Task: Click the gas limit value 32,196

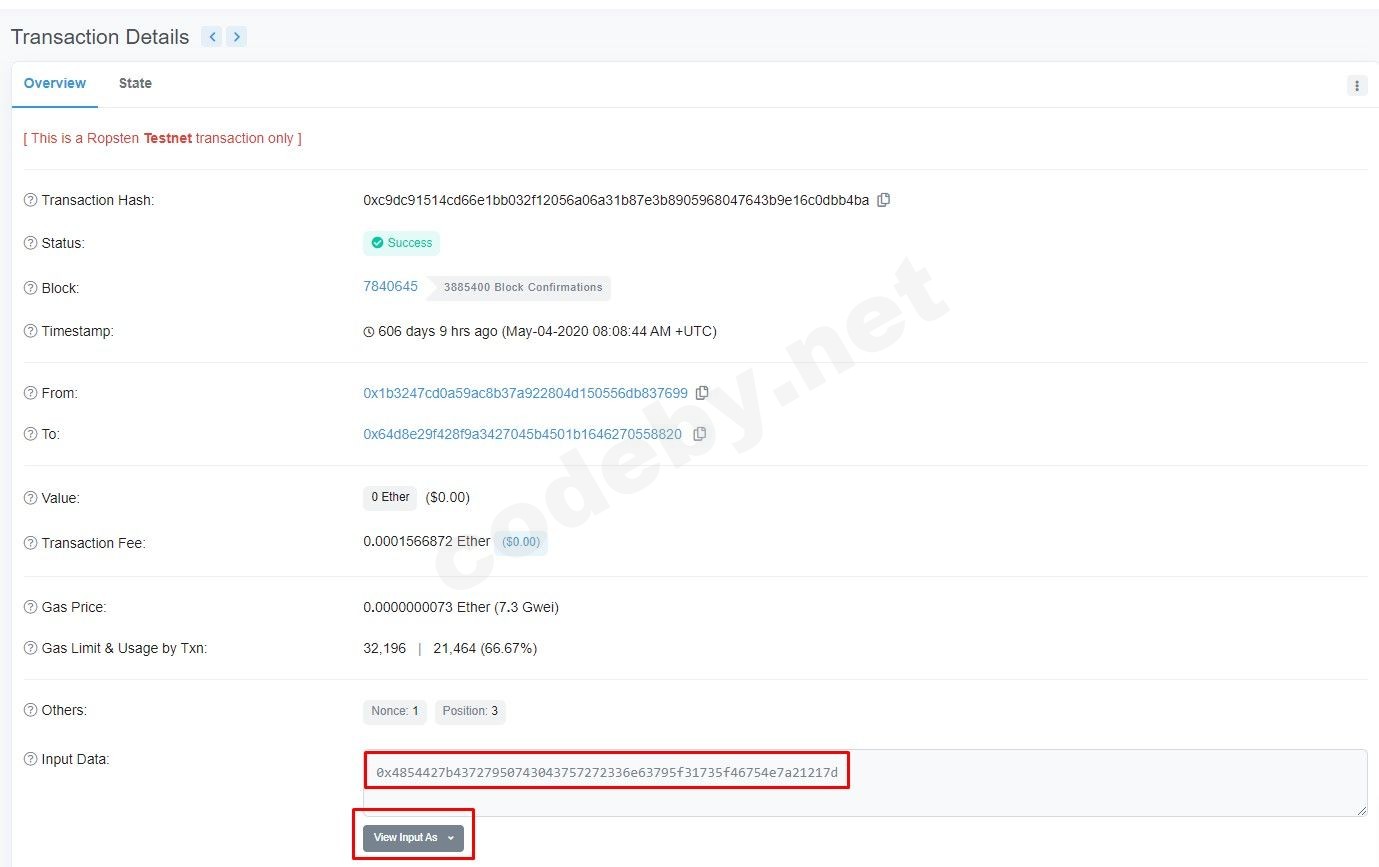Action: [385, 648]
